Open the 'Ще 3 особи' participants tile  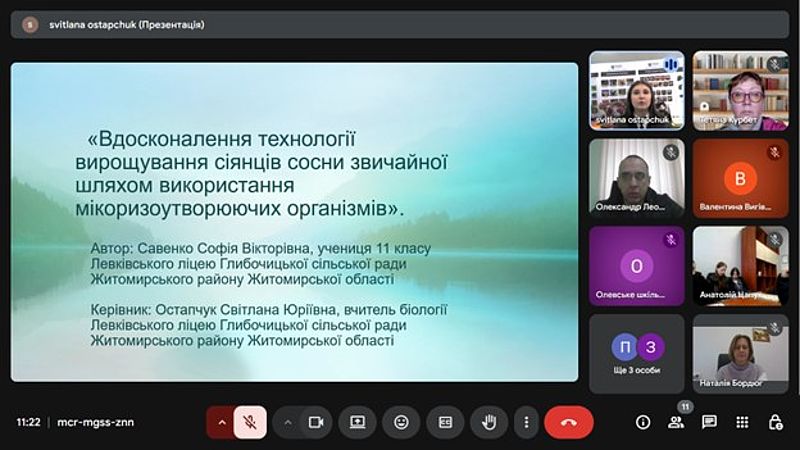pos(636,353)
